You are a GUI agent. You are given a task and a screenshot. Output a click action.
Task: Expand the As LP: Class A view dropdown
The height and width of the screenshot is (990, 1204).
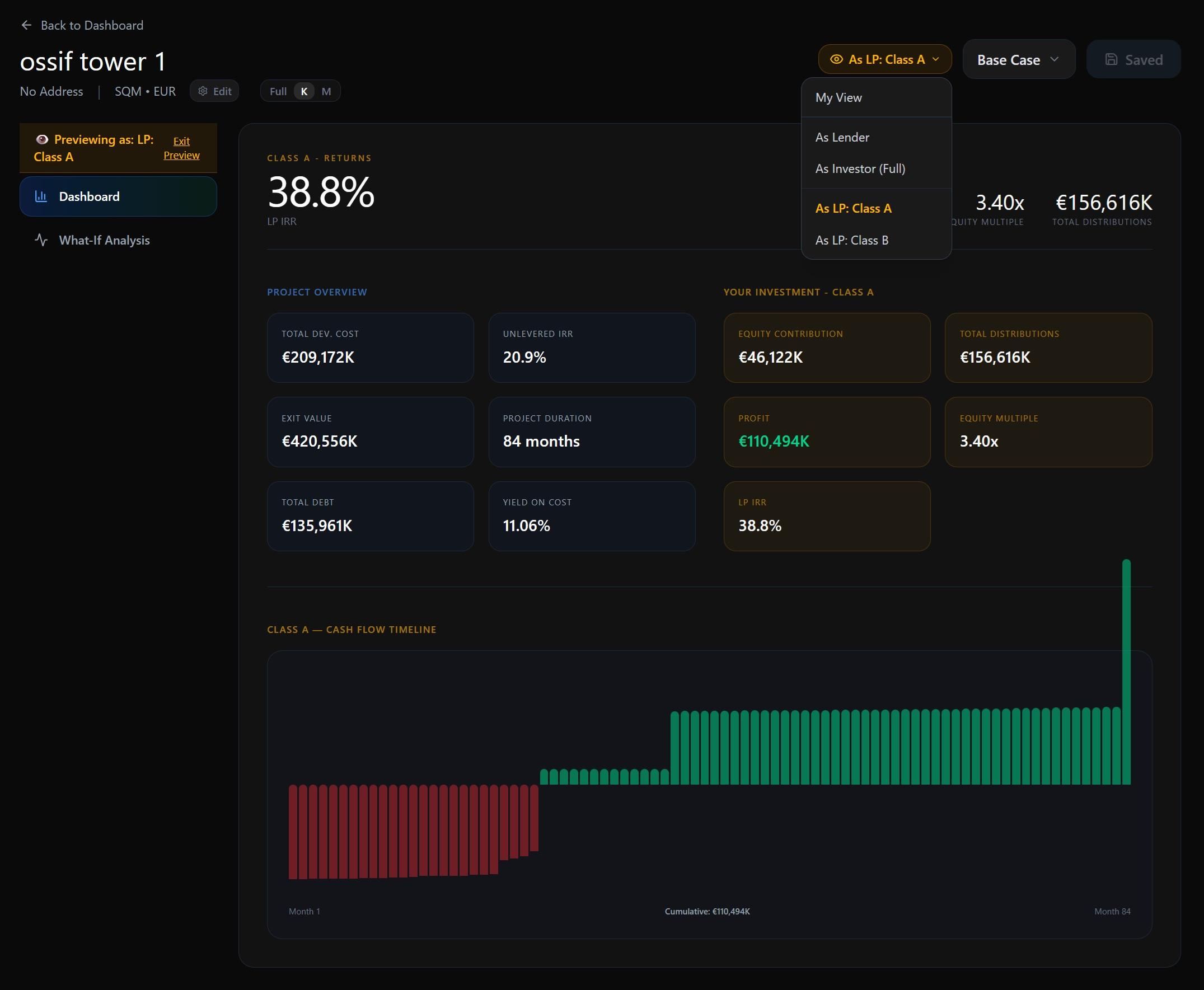884,59
